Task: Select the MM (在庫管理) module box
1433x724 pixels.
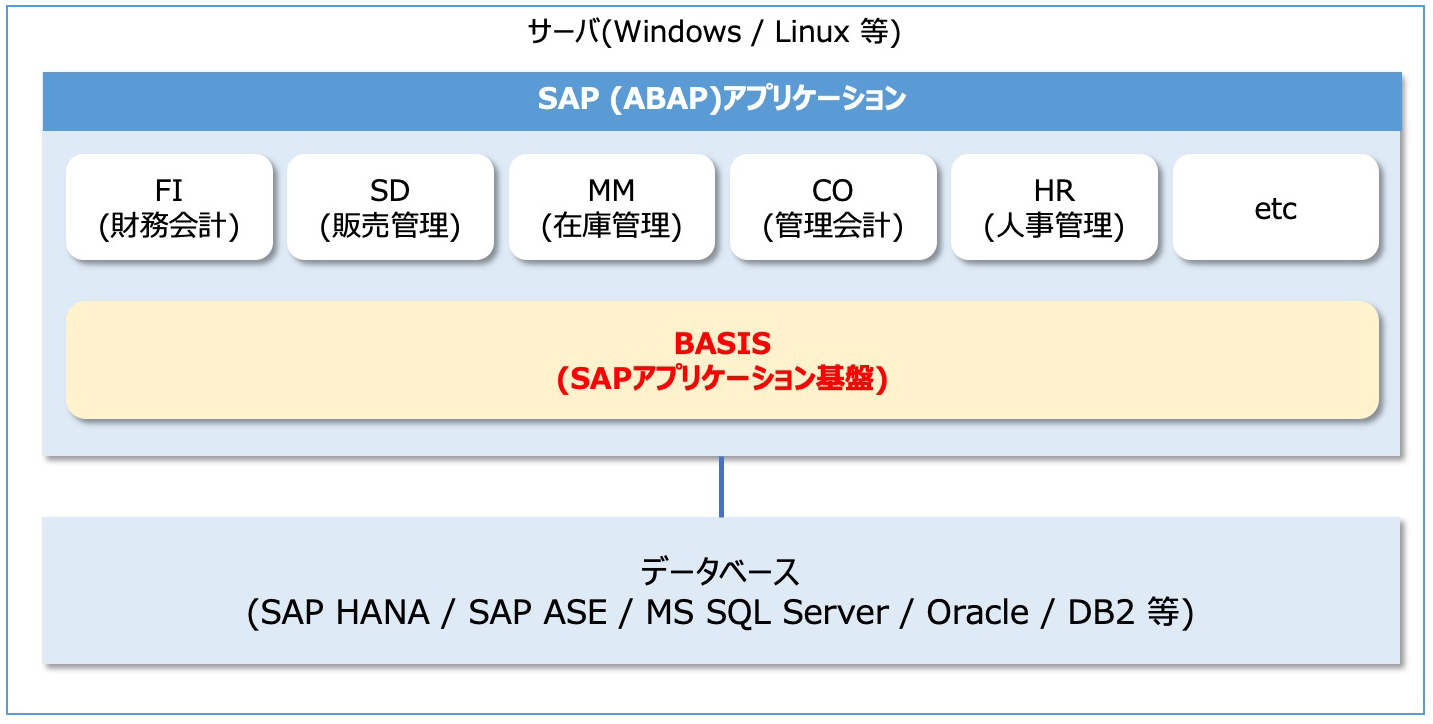Action: pos(612,206)
